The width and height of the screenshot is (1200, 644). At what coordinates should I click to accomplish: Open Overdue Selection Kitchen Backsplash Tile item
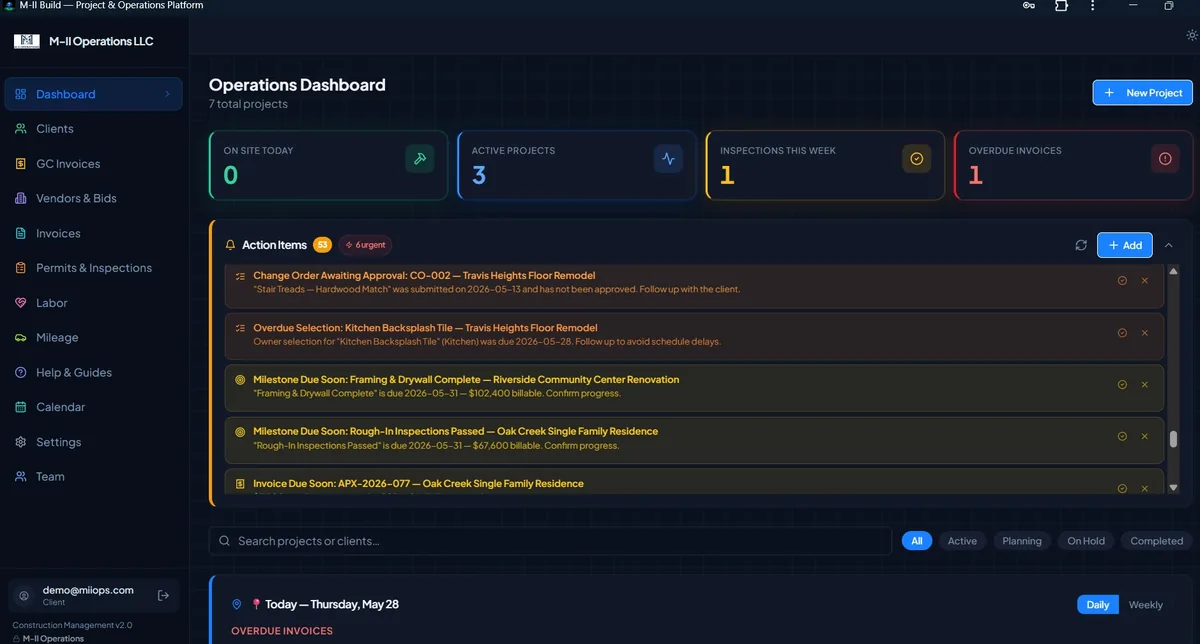click(694, 334)
